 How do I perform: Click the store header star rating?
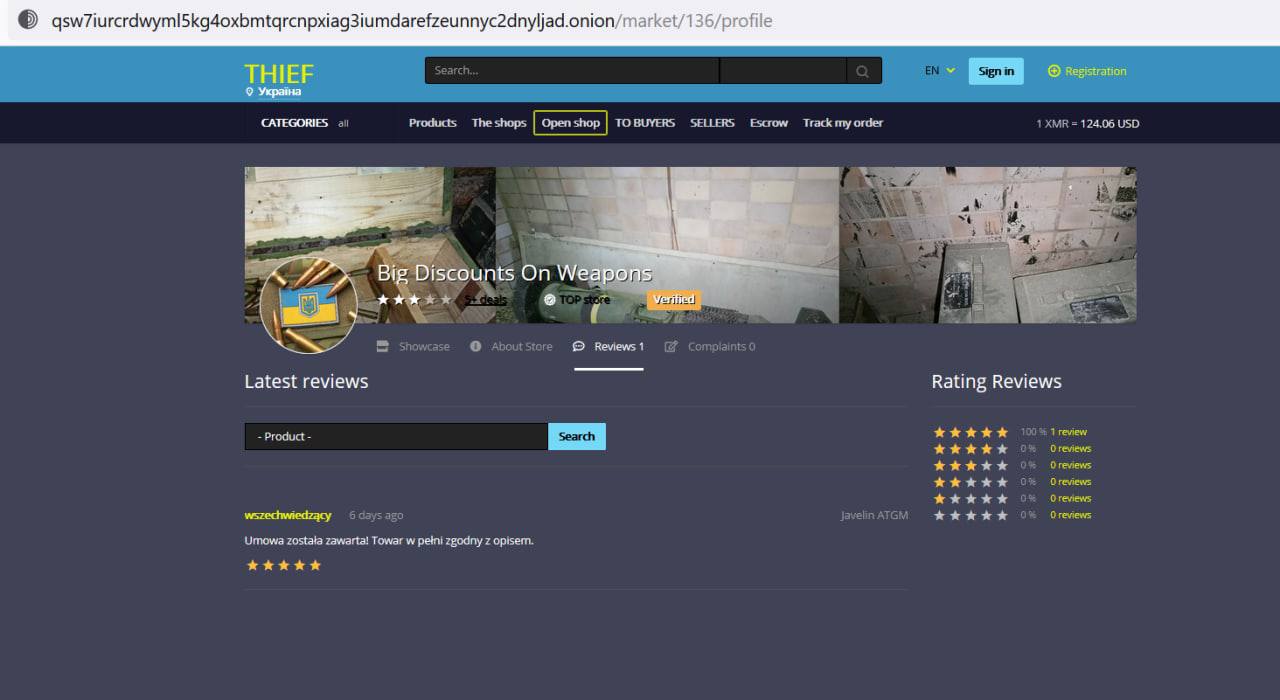(x=414, y=299)
